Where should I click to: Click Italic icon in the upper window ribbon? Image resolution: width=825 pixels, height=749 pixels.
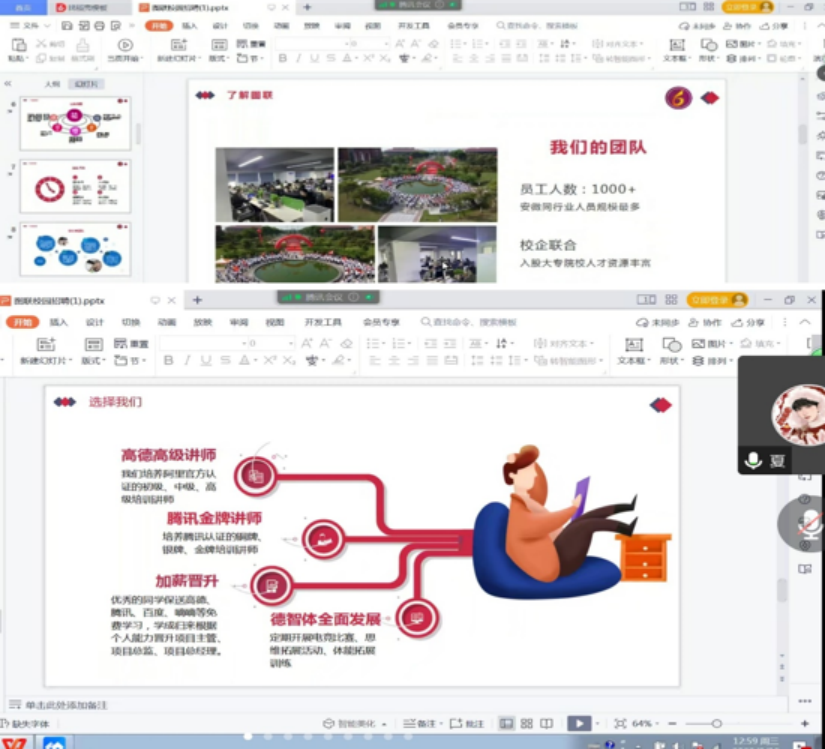(x=298, y=58)
